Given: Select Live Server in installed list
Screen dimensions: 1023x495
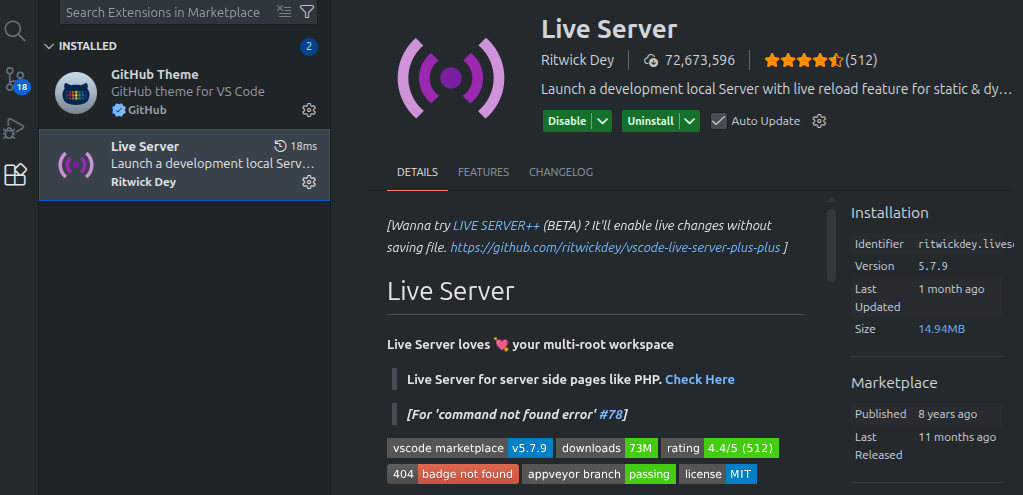Looking at the screenshot, I should point(185,164).
